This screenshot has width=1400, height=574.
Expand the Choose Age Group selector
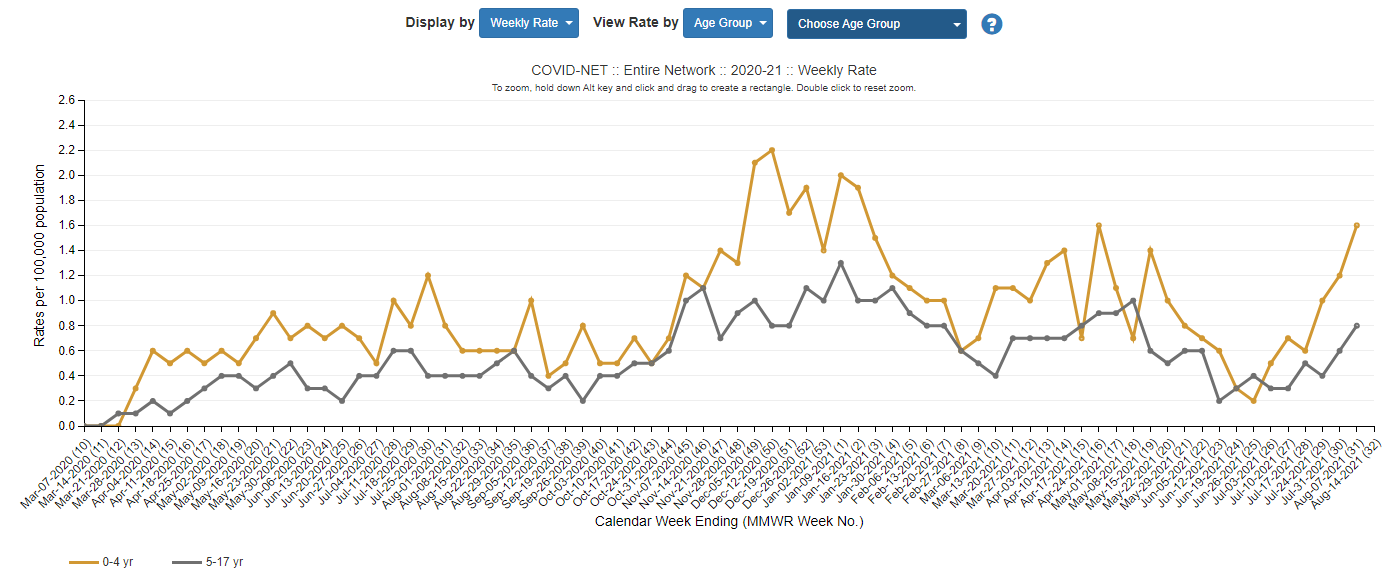877,24
